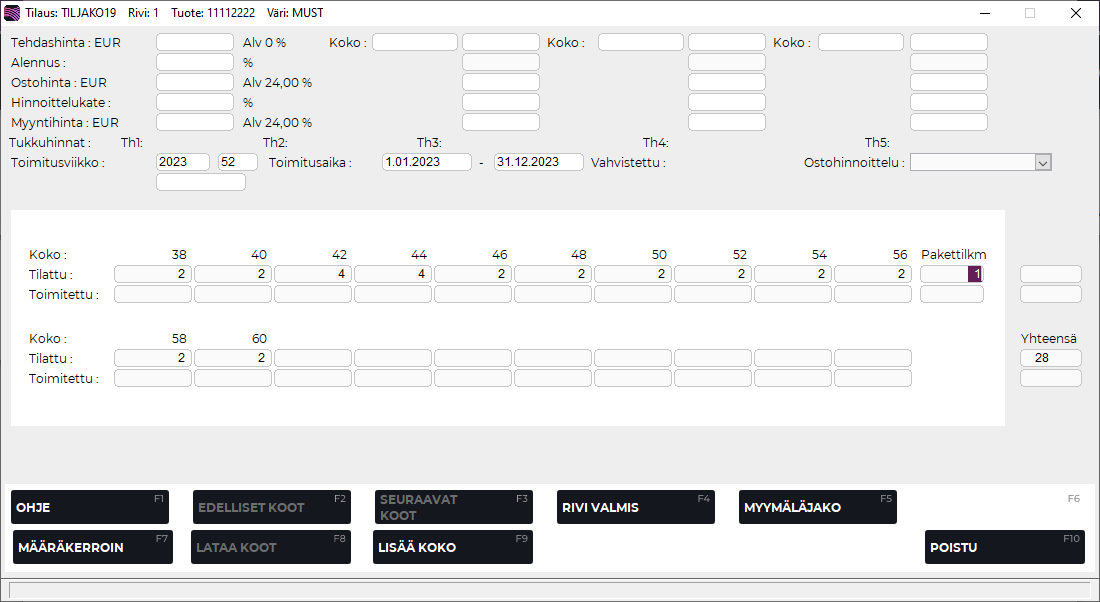Open MYYMÄLÄJAKO store distribution
Image resolution: width=1100 pixels, height=602 pixels.
[x=817, y=507]
